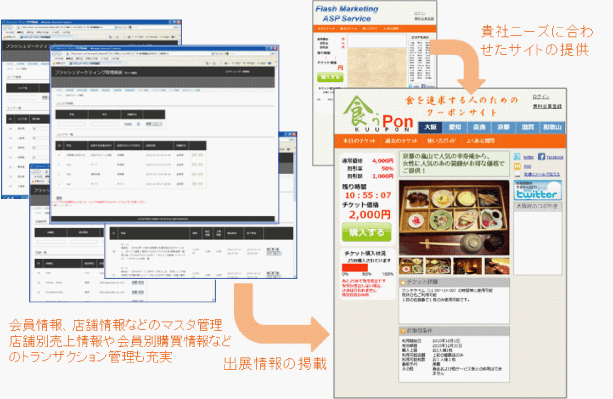Click the Facebook icon in the share area
The image size is (613, 399).
click(x=541, y=156)
